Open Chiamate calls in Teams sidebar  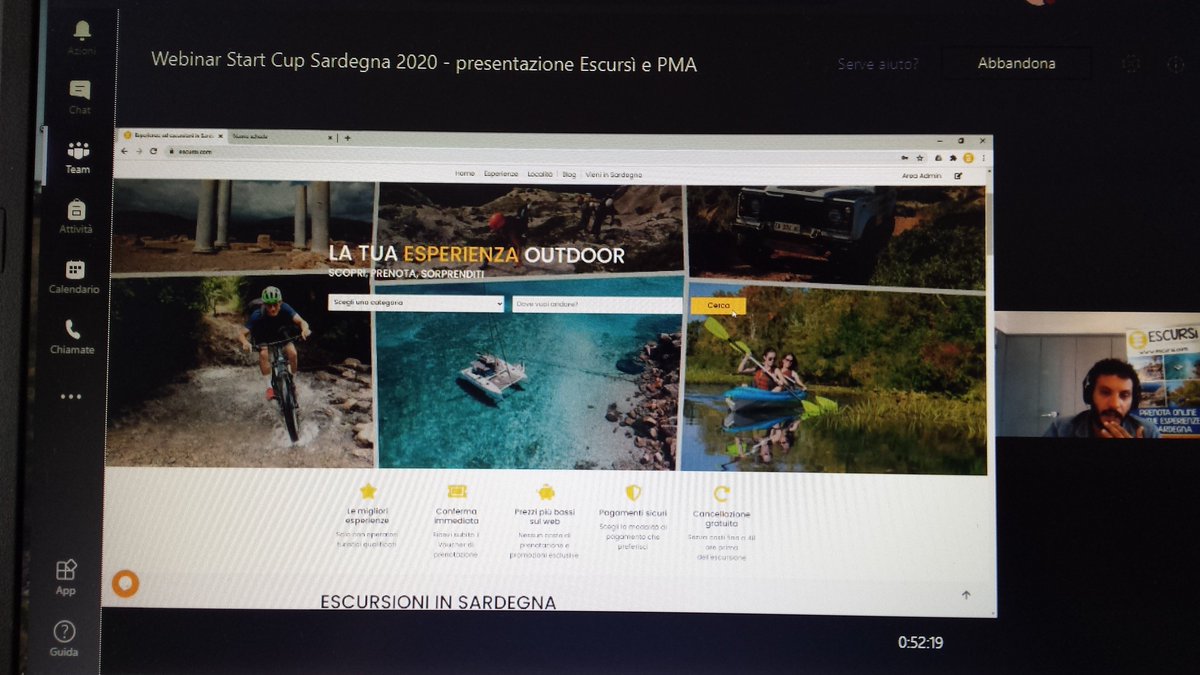click(72, 337)
